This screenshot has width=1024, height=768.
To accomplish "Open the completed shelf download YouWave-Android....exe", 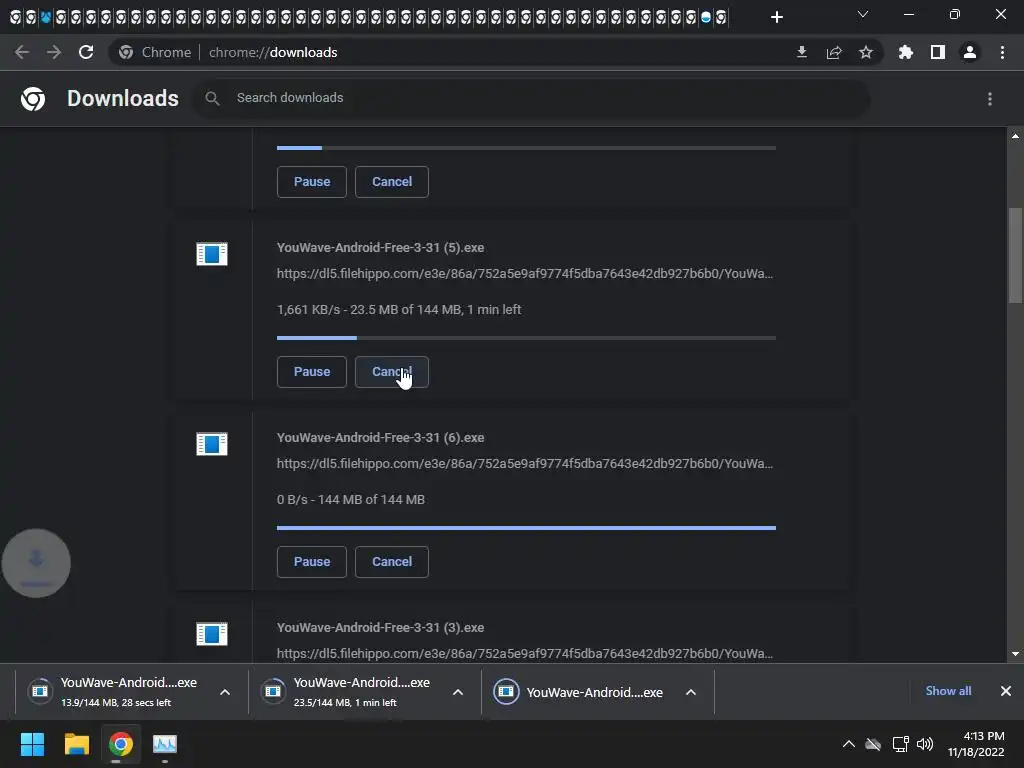I will pos(579,692).
